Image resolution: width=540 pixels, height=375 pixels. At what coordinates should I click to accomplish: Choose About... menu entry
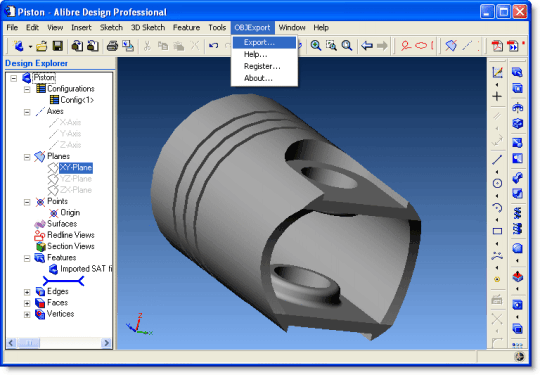click(x=264, y=78)
